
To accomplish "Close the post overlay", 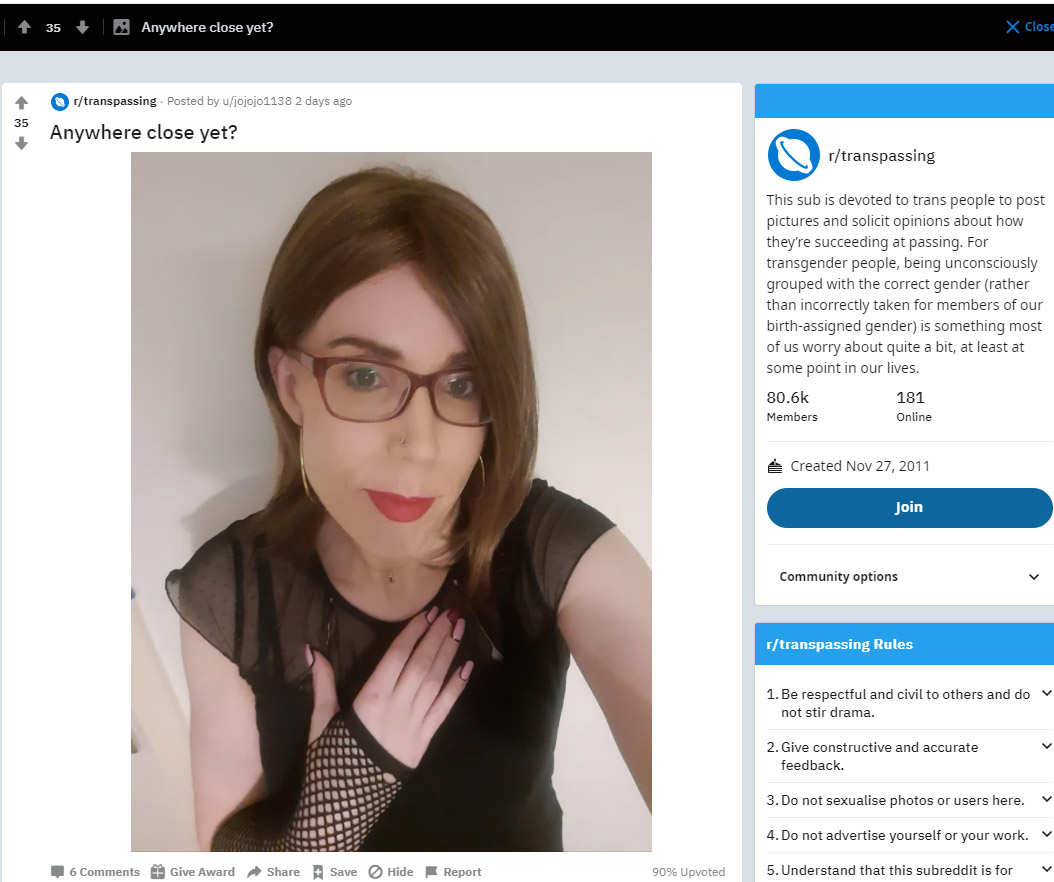I will 1030,27.
